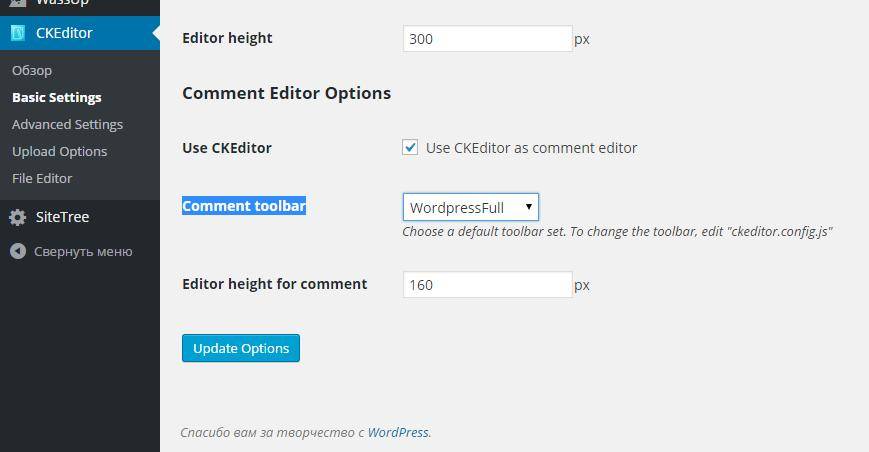Screen dimensions: 869x452
Task: Toggle the Use CKEditor checkbox
Action: click(x=410, y=147)
